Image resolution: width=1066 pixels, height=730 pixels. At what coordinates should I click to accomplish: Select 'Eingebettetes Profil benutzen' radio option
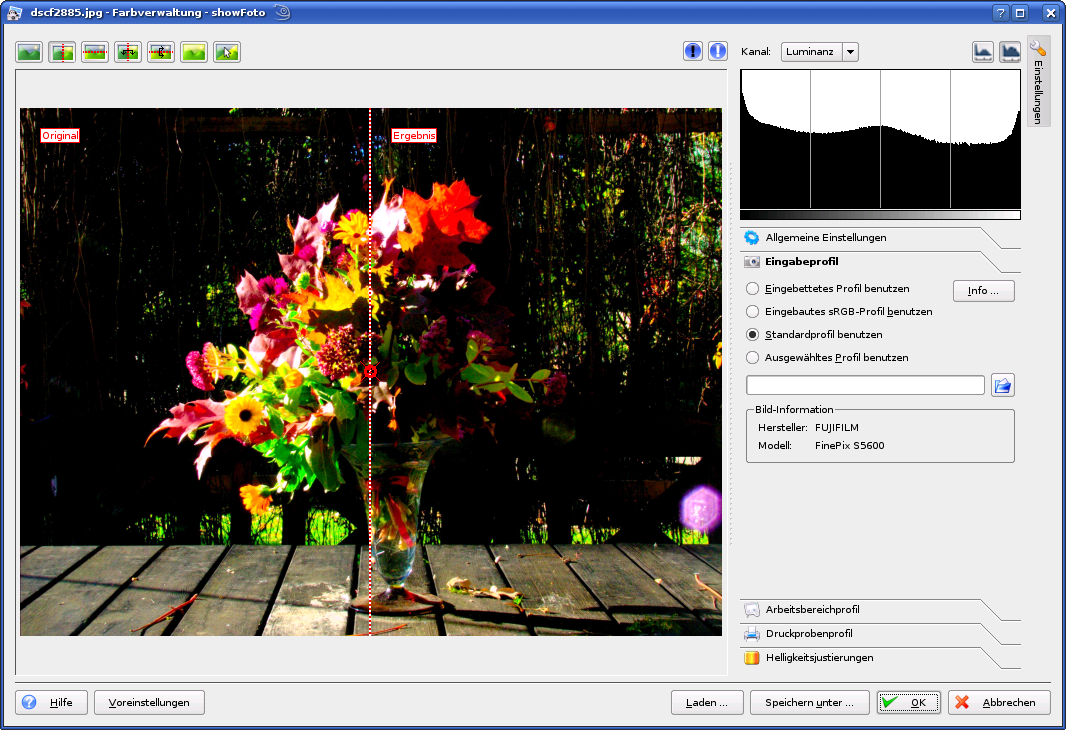point(753,289)
